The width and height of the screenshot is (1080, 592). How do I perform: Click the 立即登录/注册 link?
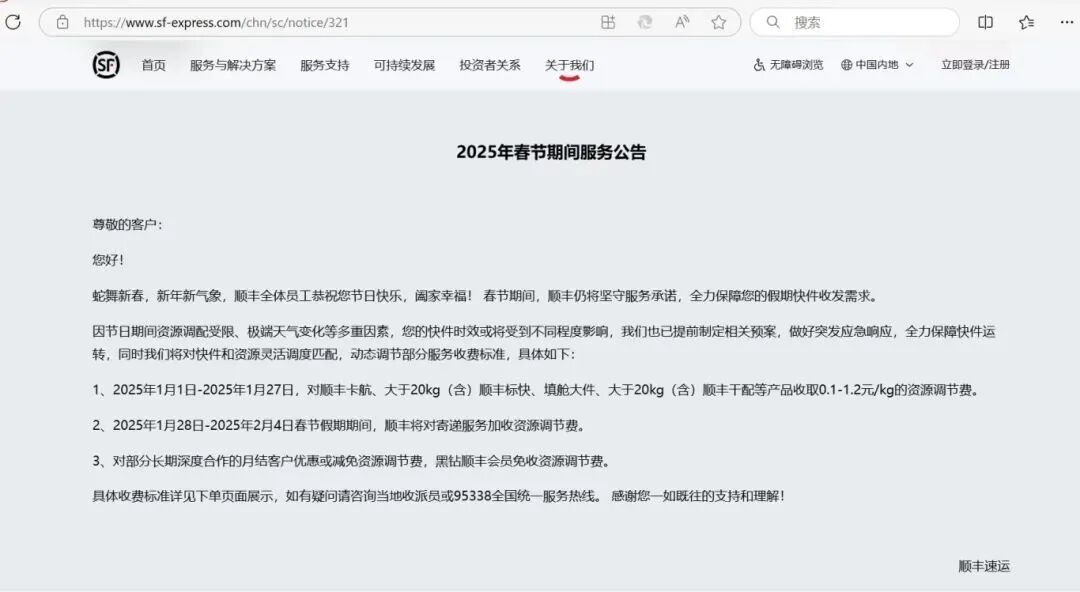973,64
